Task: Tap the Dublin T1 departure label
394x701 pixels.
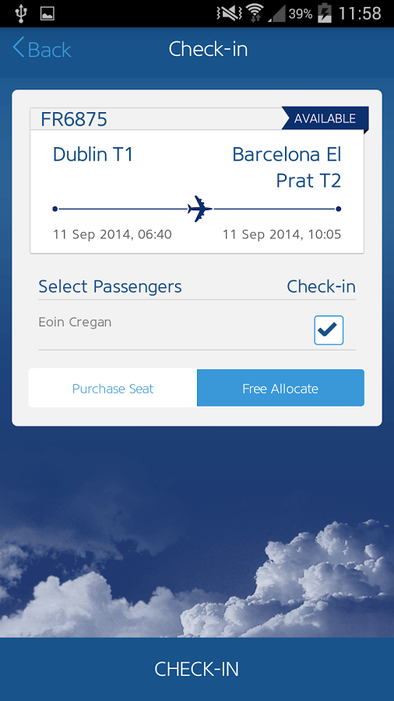Action: (93, 155)
